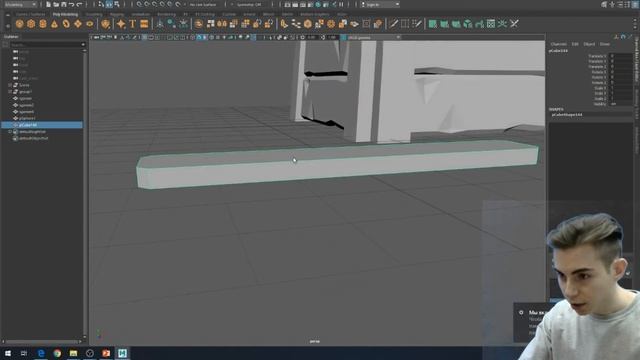This screenshot has width=640, height=360.
Task: Click the crossed Target Weld icon
Action: pos(514,24)
